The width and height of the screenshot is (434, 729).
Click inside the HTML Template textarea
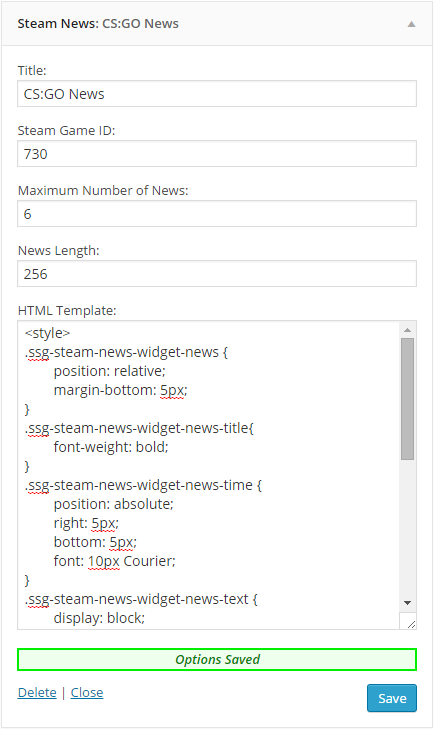[208, 475]
